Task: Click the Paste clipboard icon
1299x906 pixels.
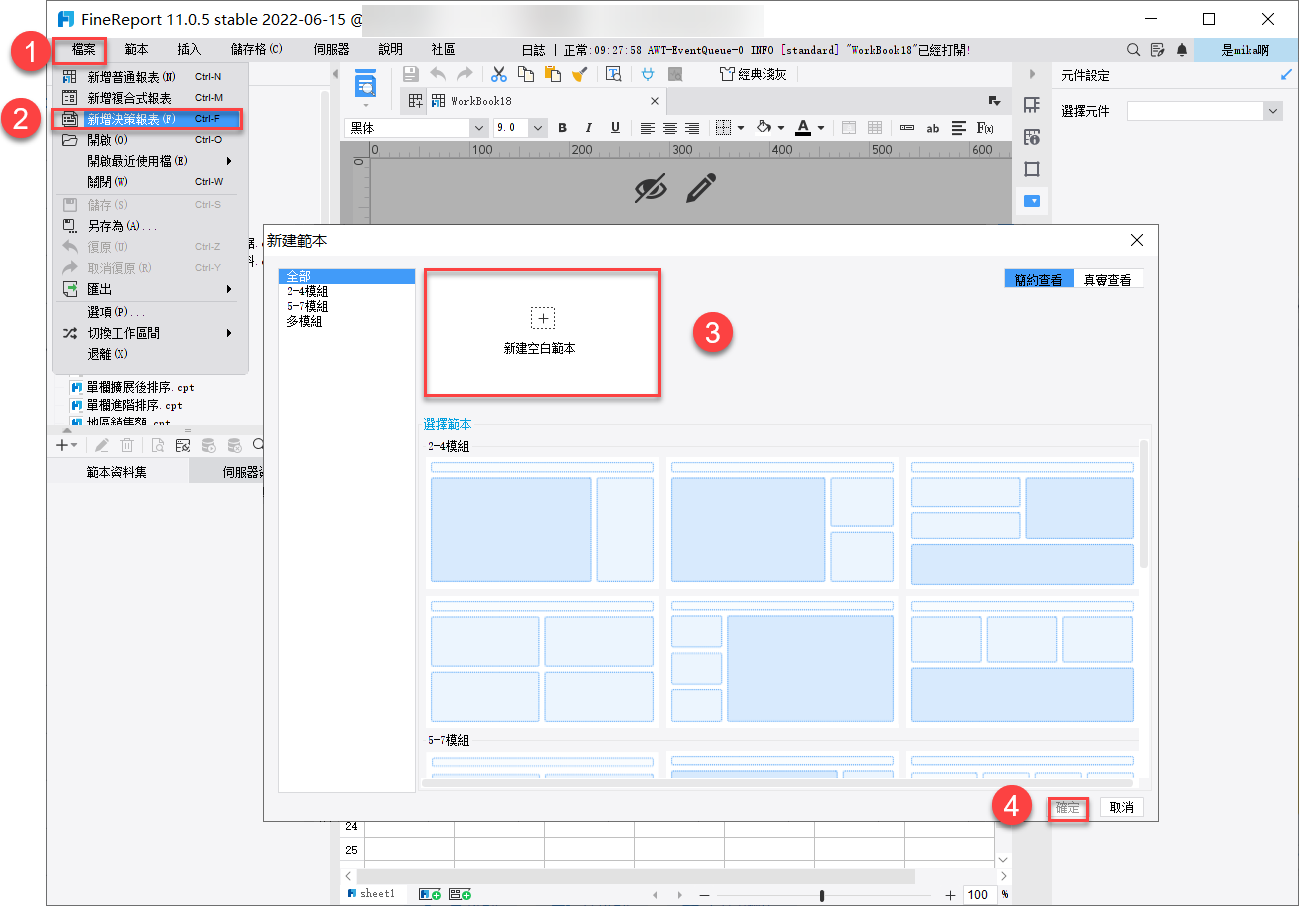Action: click(x=553, y=74)
